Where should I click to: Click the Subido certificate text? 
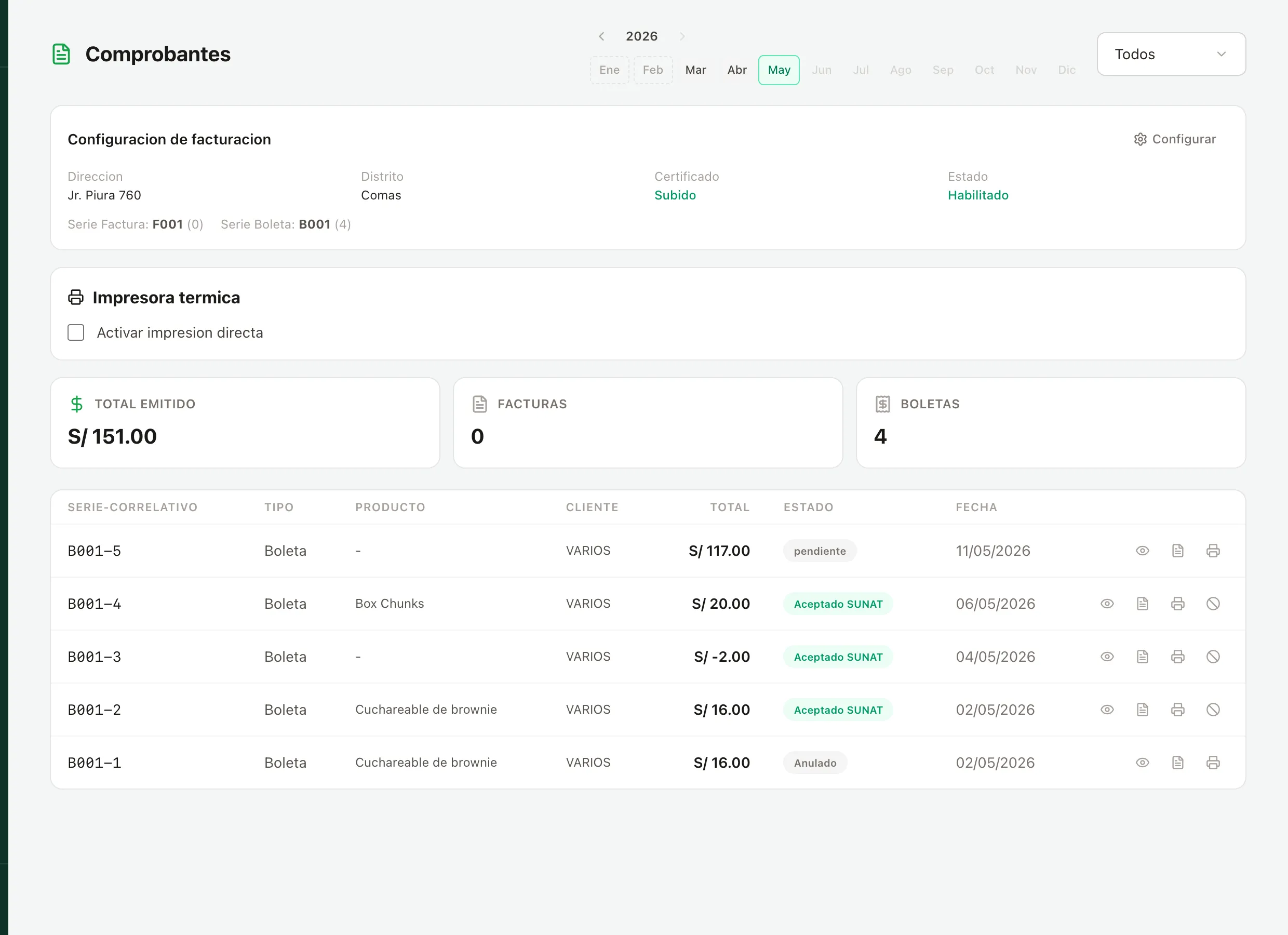(x=675, y=195)
